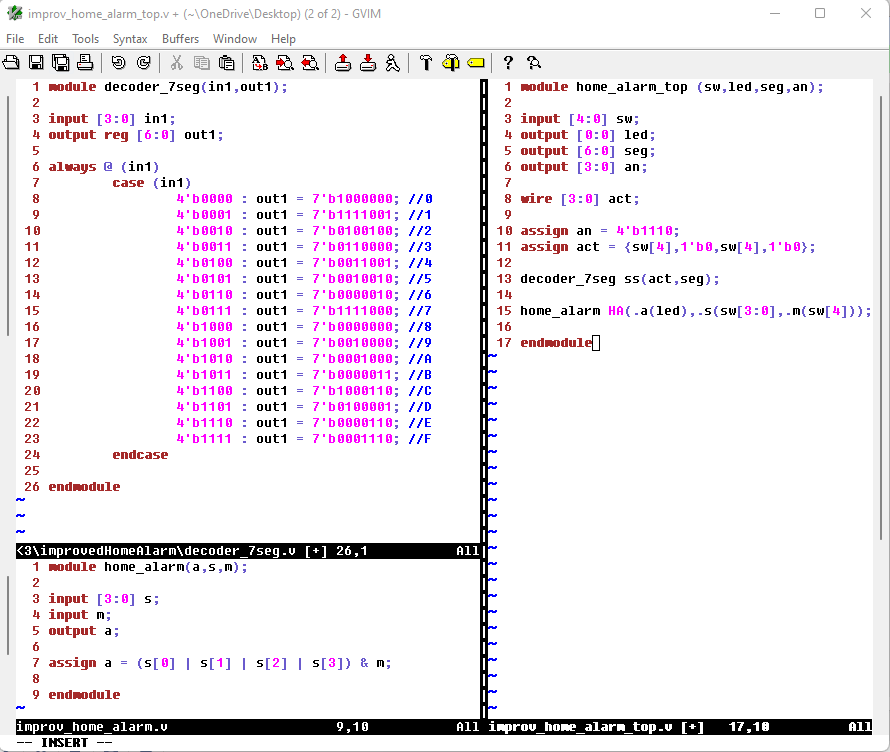Open Find and Replace toolbar icon
Viewport: 890px width, 752px height.
pyautogui.click(x=260, y=63)
